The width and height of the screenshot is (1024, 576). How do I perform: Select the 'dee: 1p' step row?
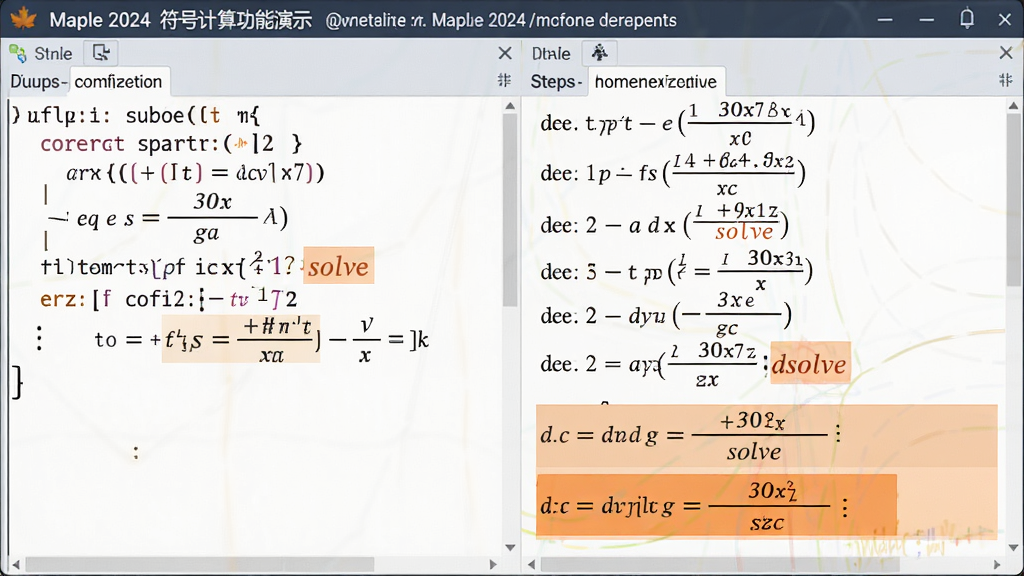click(x=673, y=173)
